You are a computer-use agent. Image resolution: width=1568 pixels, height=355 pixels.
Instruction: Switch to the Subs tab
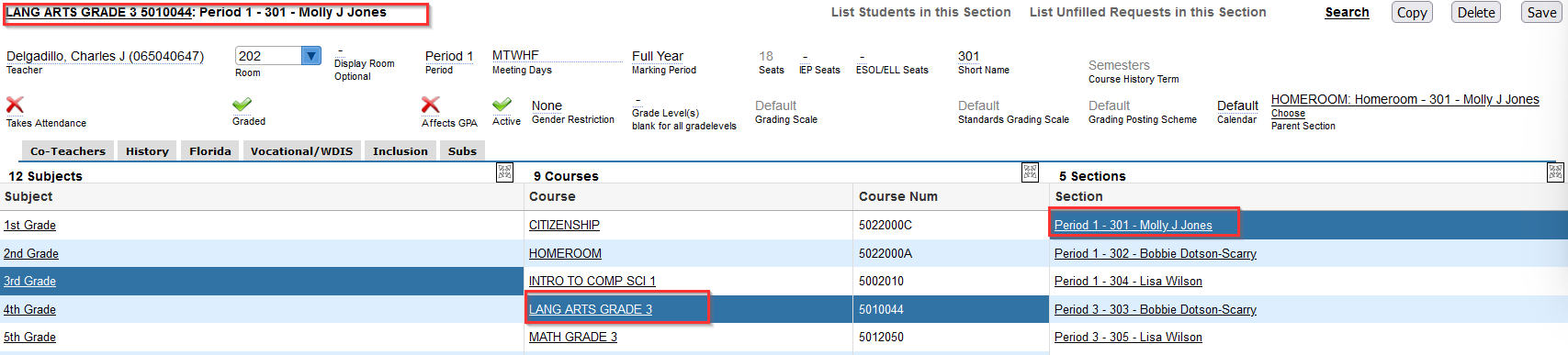click(x=462, y=151)
